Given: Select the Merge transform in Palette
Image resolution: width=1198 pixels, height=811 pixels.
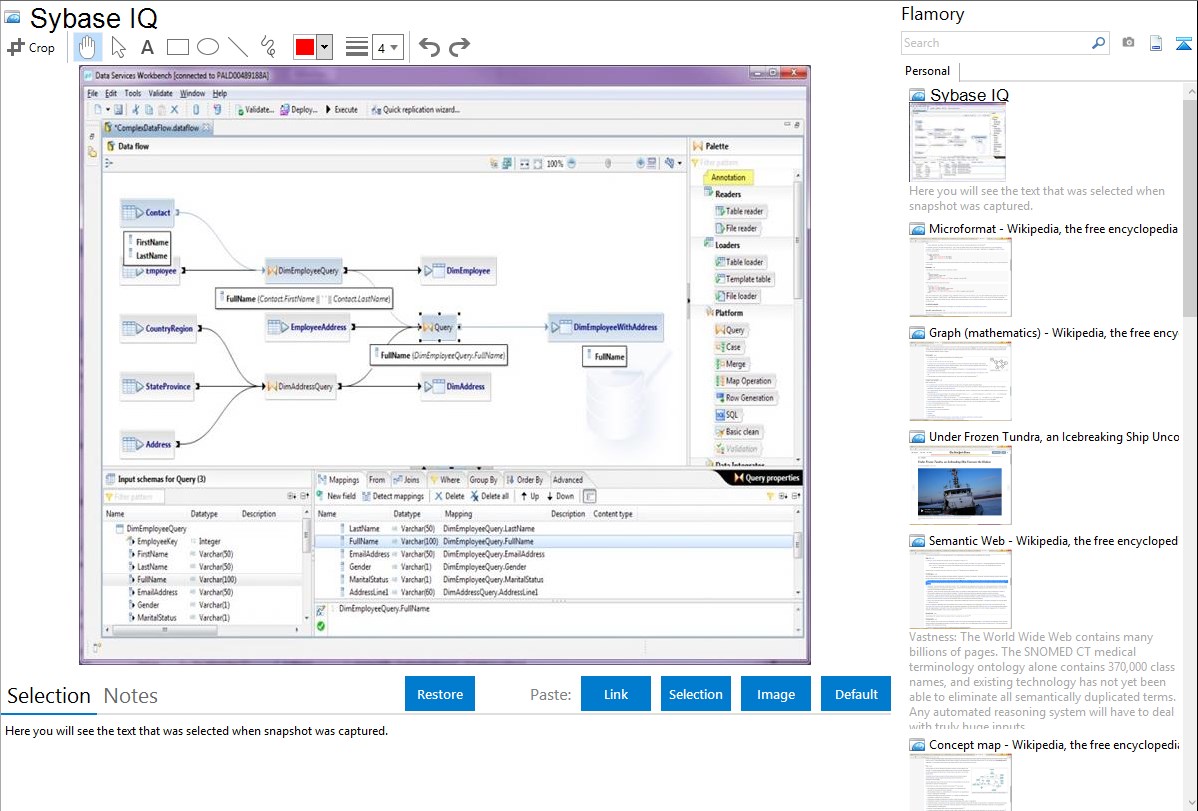Looking at the screenshot, I should 730,364.
